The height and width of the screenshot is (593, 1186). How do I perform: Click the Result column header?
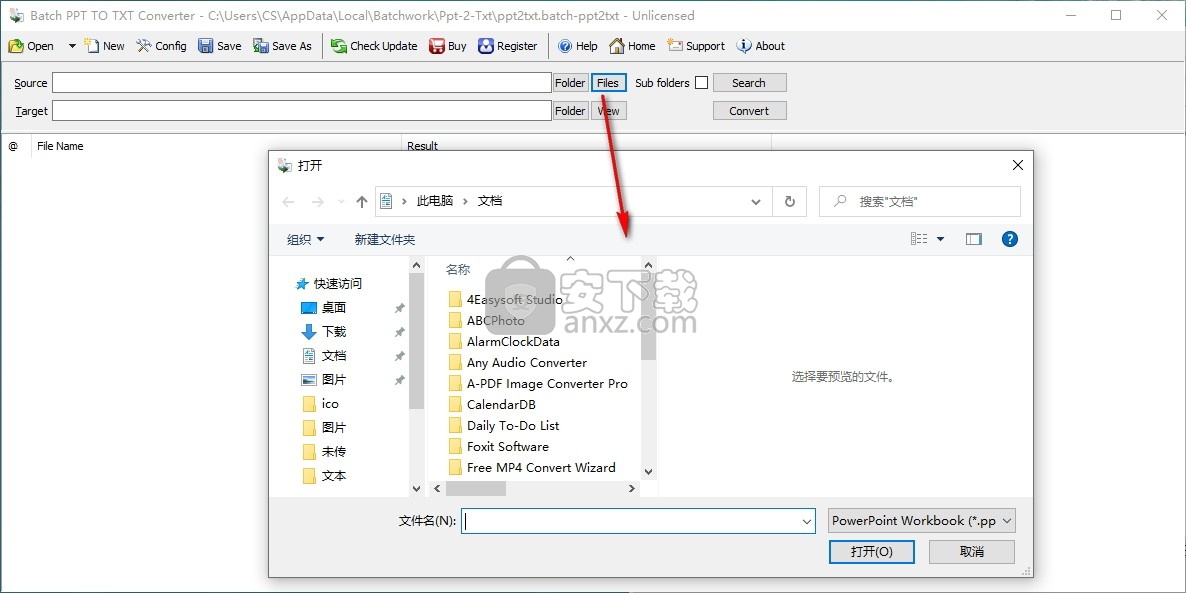tap(586, 144)
